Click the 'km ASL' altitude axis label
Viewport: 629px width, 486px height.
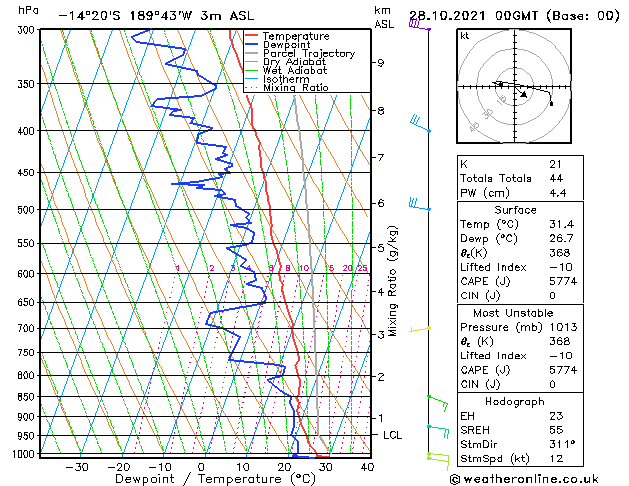tap(384, 17)
